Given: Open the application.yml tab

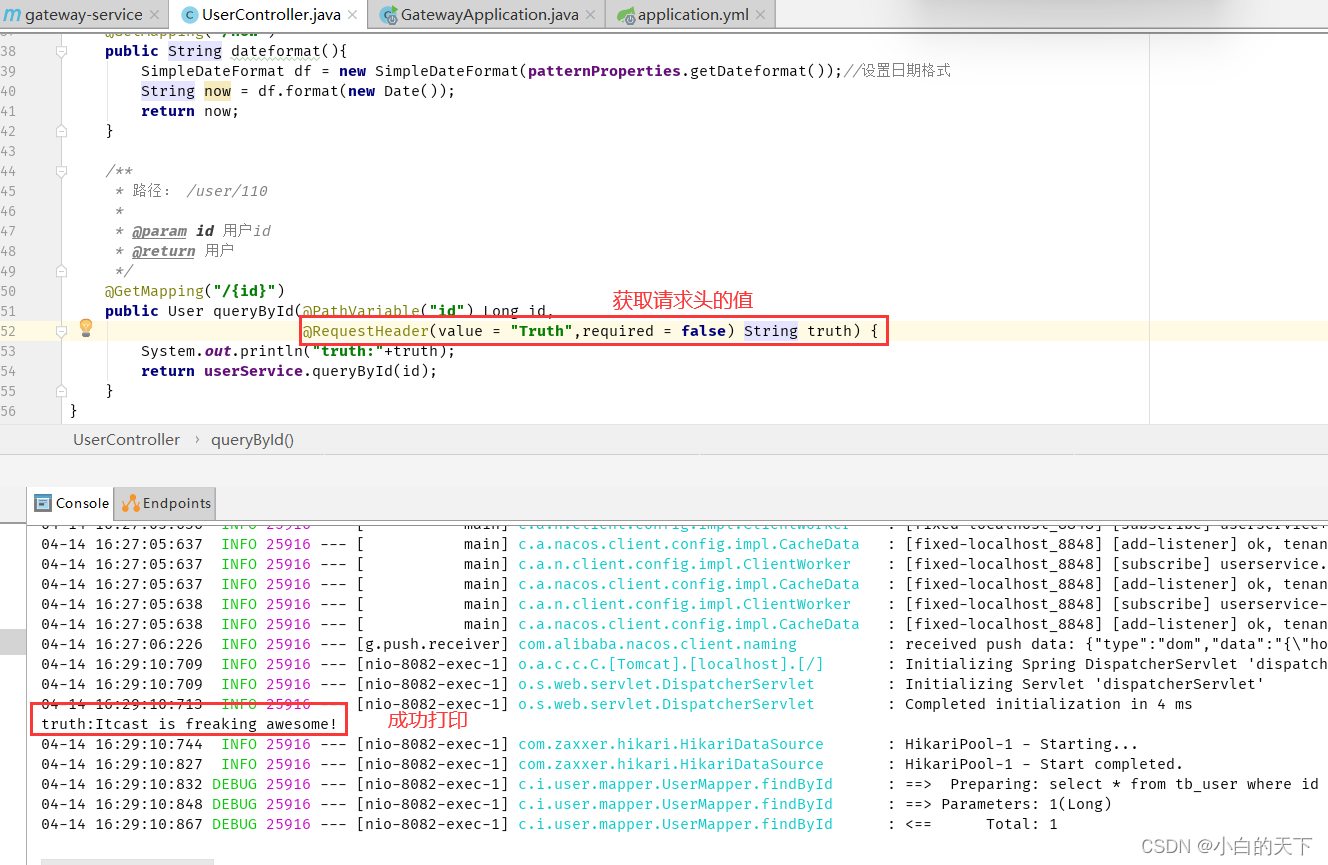Looking at the screenshot, I should [x=690, y=15].
